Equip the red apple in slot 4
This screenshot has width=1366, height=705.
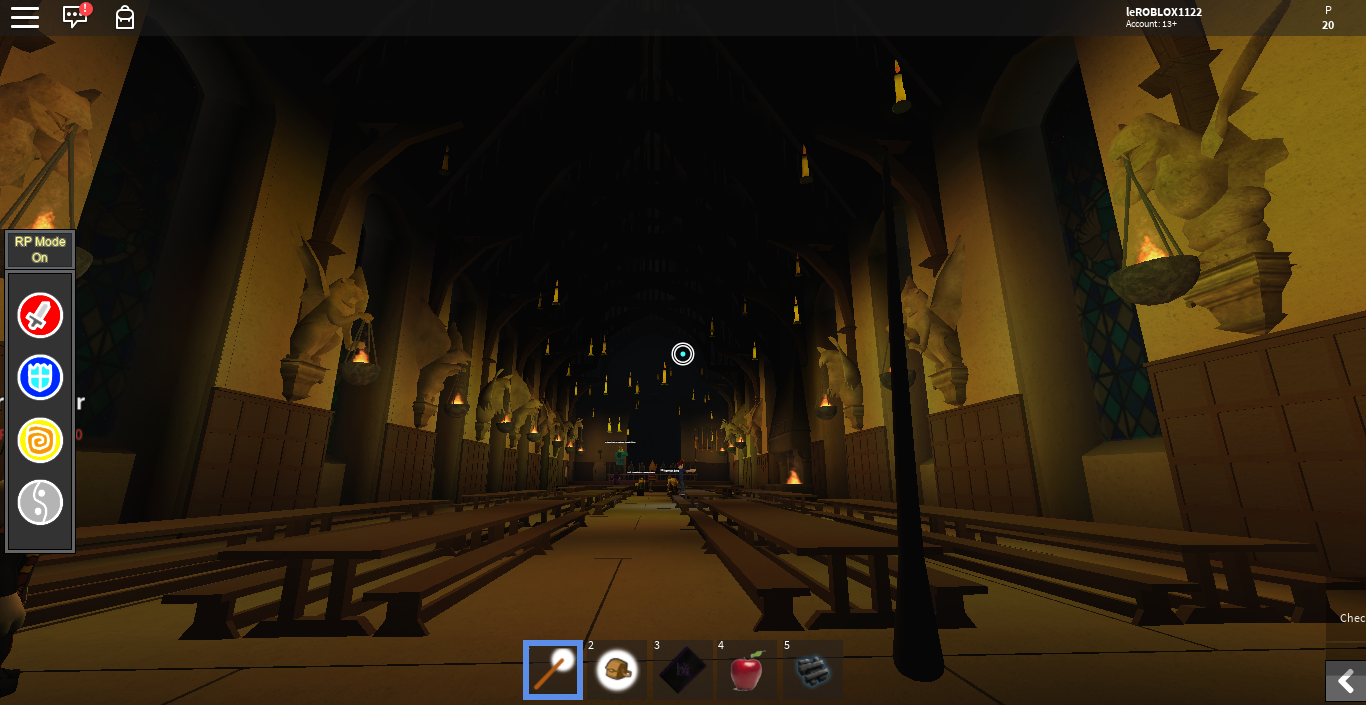pos(746,670)
